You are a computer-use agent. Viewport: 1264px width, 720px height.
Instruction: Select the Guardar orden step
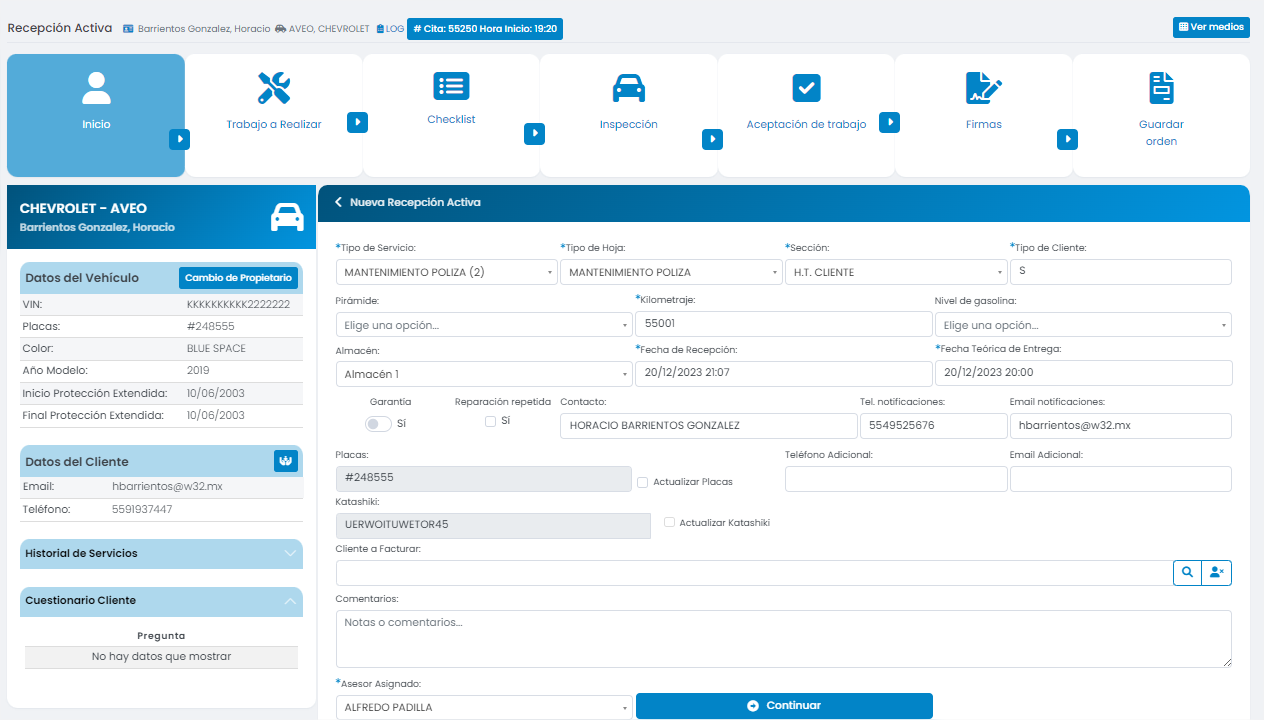1161,115
